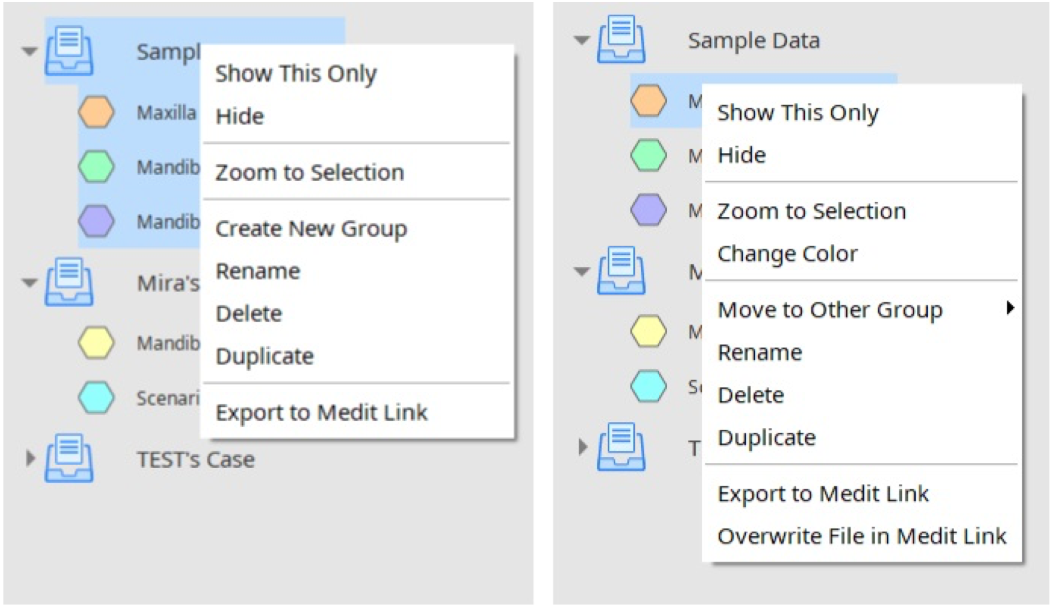Click the orange Maxilla hexagon icon in left panel
The image size is (1054, 610).
click(x=96, y=112)
